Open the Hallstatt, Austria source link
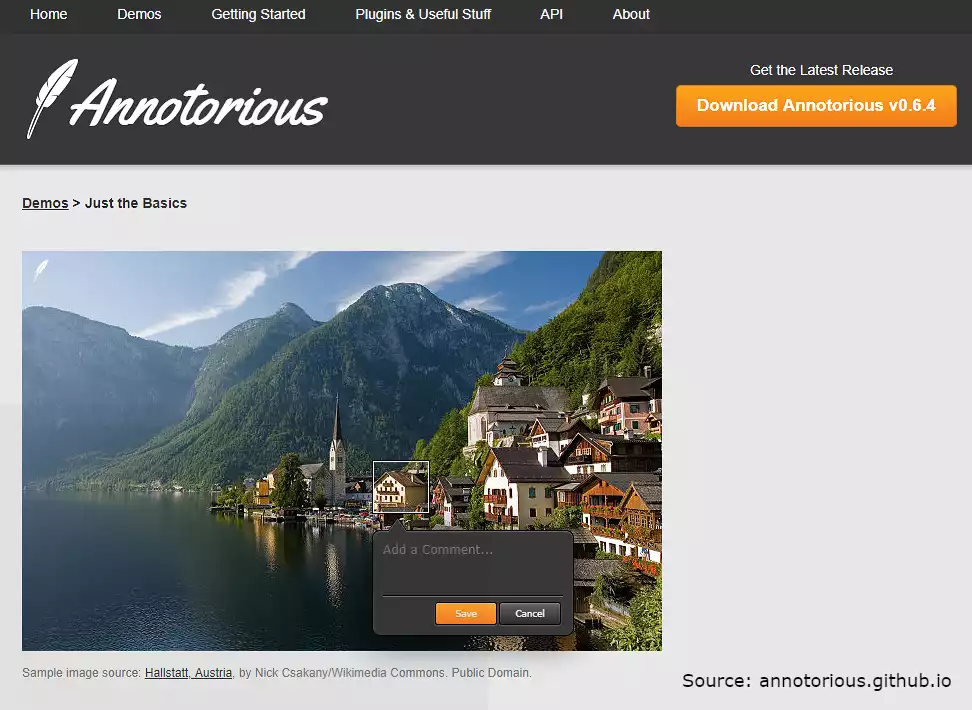This screenshot has height=710, width=972. tap(188, 673)
